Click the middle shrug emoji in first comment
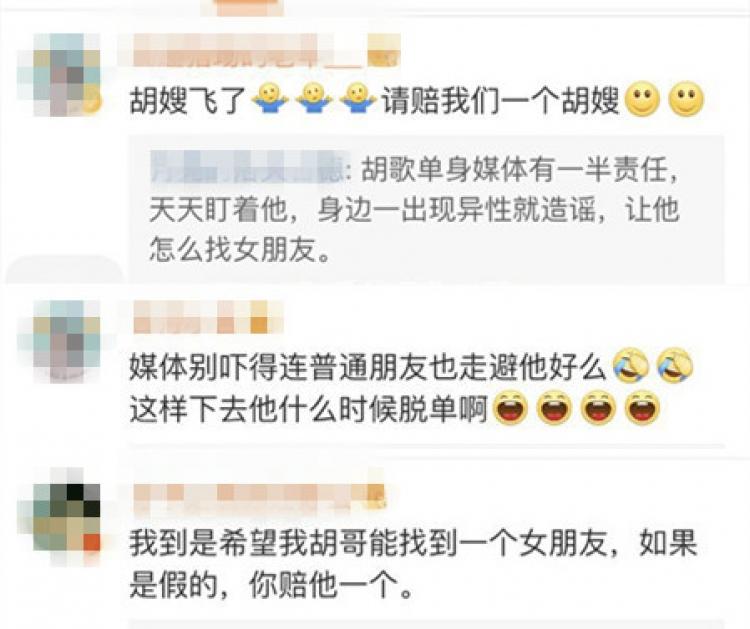Viewport: 750px width, 629px height. [314, 99]
